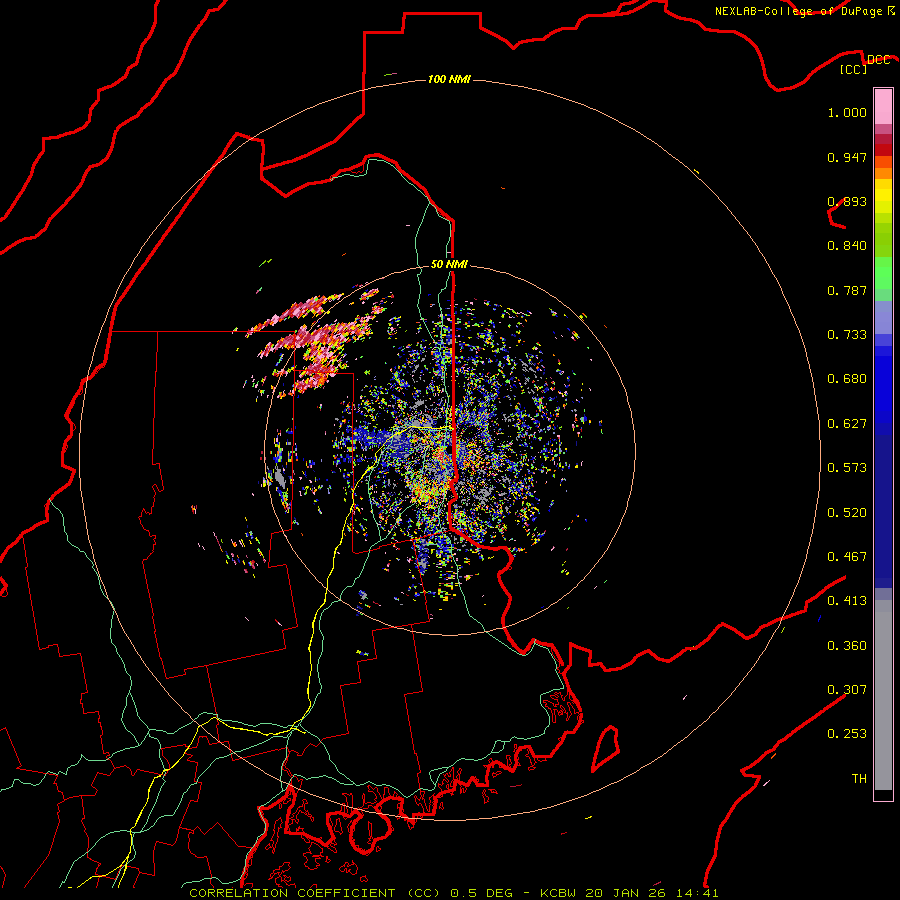Click the 0.893 legend value
This screenshot has height=900, width=900.
[x=847, y=201]
